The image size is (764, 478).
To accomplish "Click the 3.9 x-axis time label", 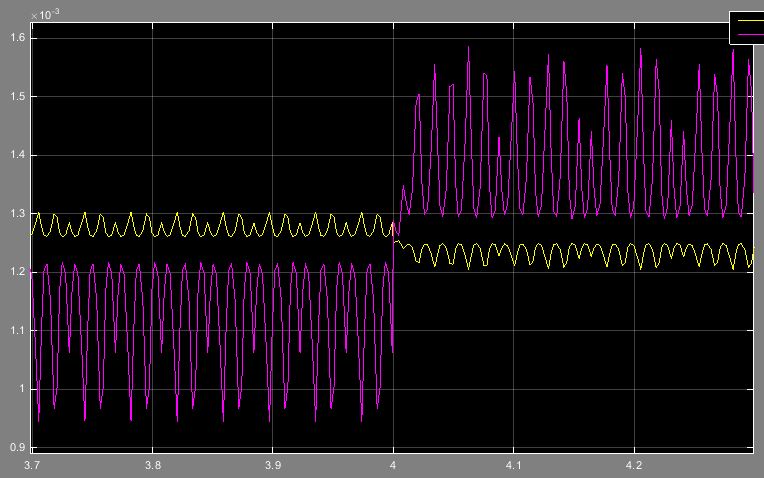I will [272, 465].
